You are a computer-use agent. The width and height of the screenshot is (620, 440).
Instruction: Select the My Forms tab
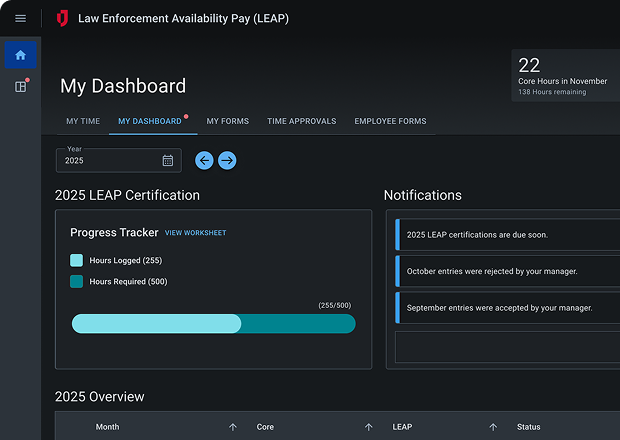[227, 121]
